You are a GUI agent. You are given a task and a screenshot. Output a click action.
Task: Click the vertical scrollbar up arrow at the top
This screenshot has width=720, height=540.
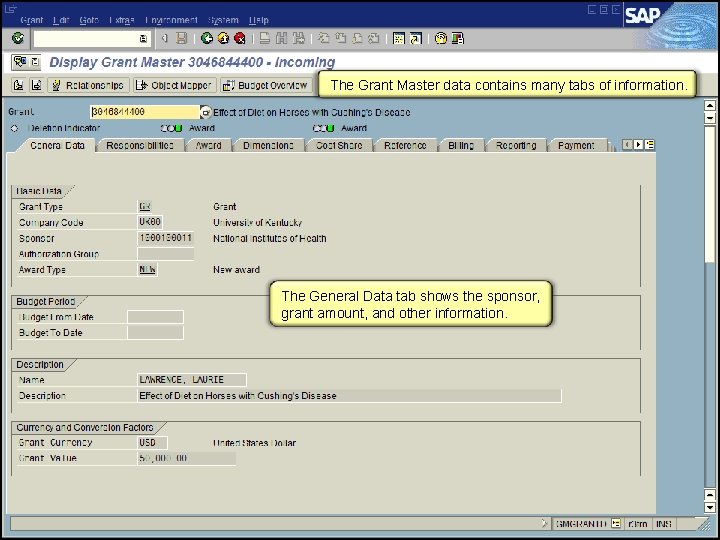(x=710, y=106)
